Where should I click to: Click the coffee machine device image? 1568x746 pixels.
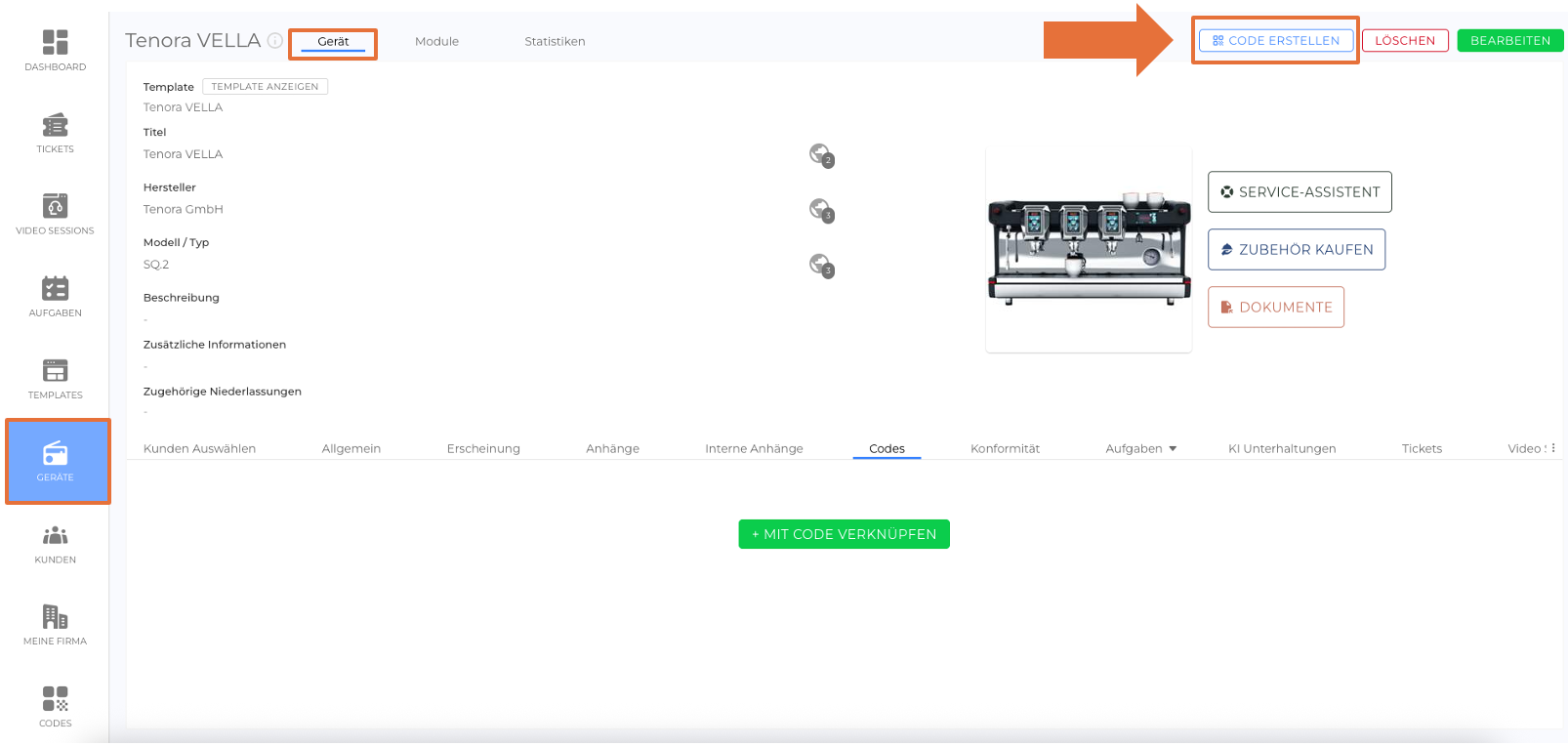pos(1089,251)
